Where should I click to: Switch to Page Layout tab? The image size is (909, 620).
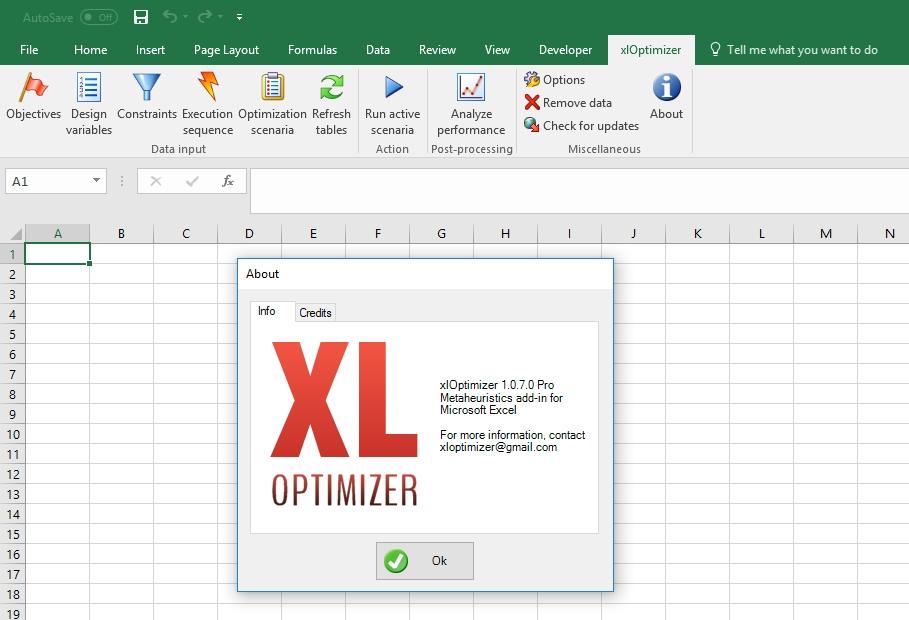[227, 50]
